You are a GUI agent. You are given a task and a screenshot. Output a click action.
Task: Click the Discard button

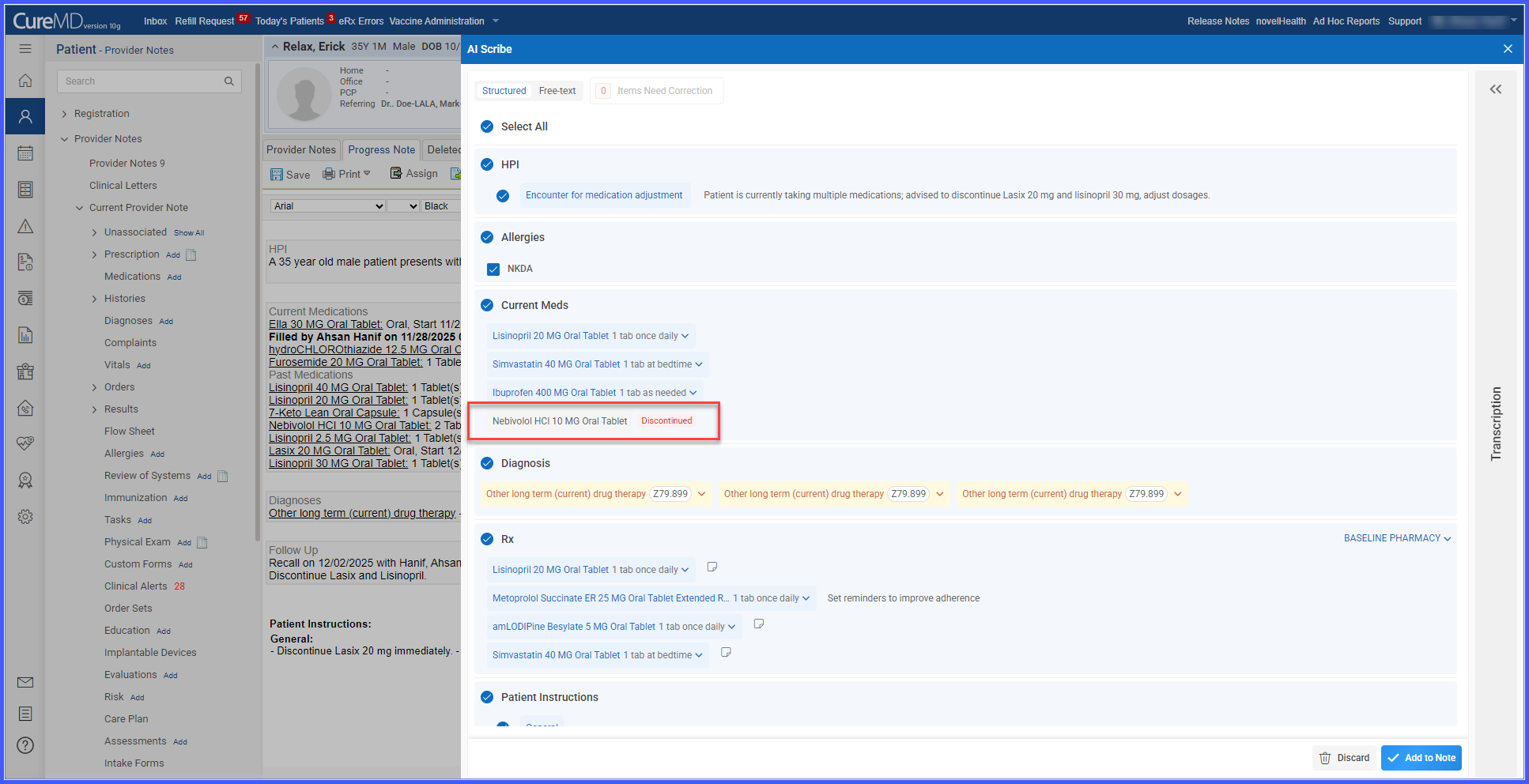1344,758
